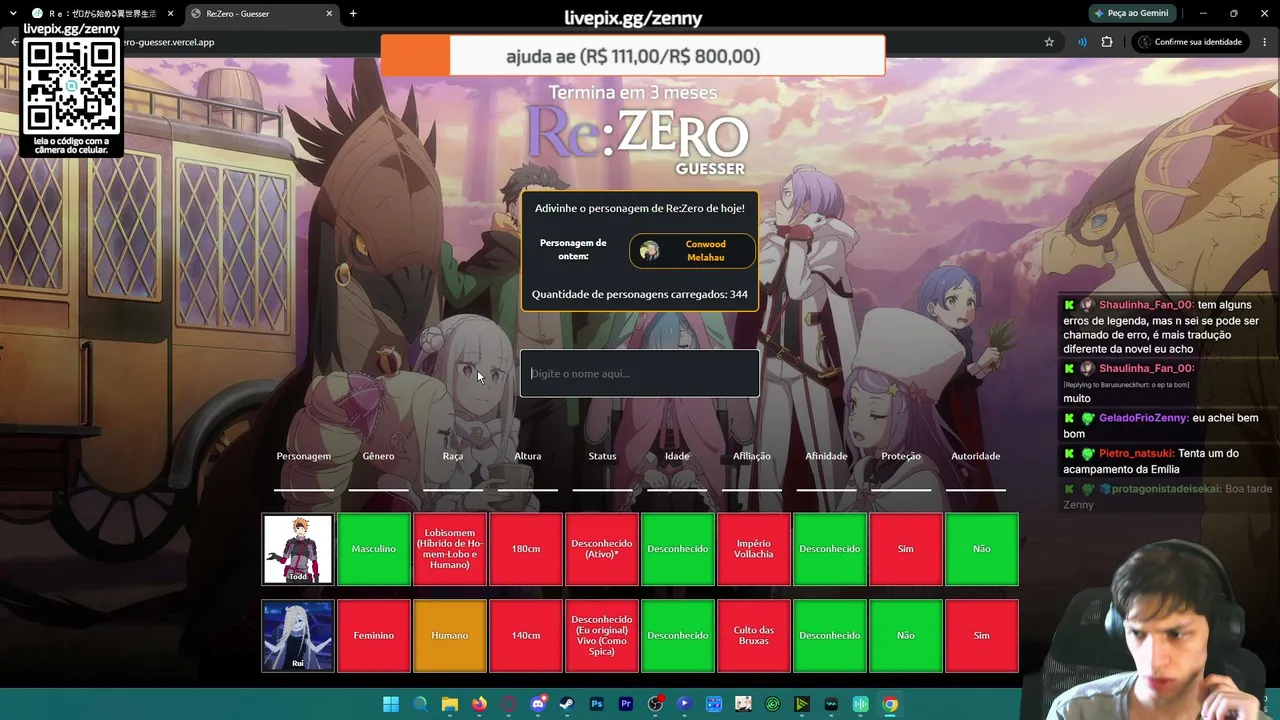Open File Explorer from the taskbar

pyautogui.click(x=450, y=704)
